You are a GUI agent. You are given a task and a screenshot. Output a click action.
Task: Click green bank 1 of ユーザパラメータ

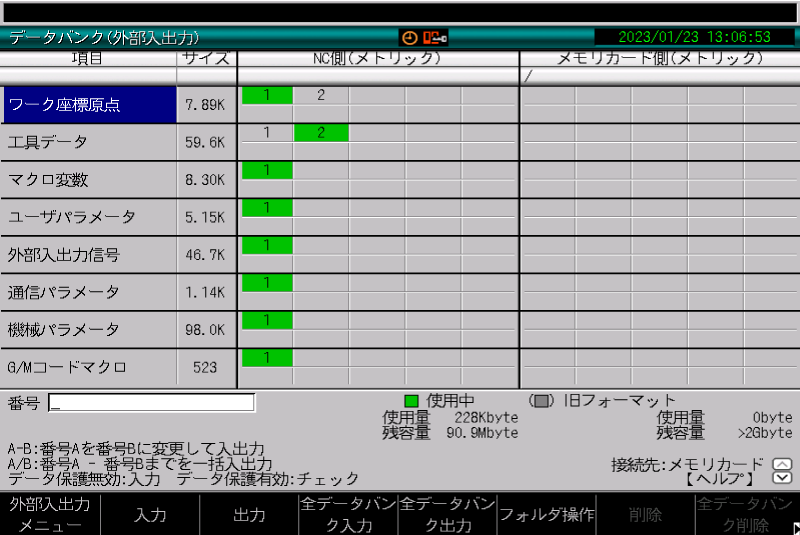click(x=267, y=208)
